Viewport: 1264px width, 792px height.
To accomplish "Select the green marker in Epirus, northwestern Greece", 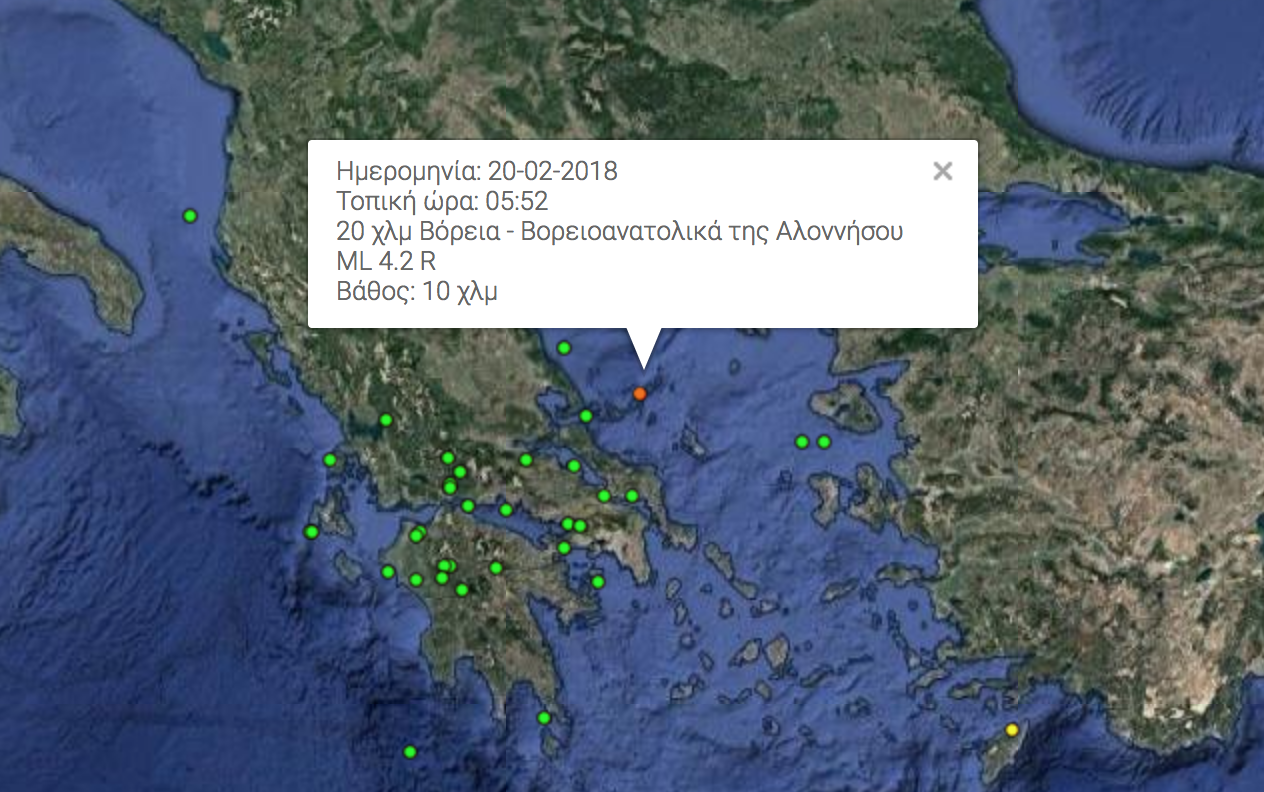I will coord(386,420).
